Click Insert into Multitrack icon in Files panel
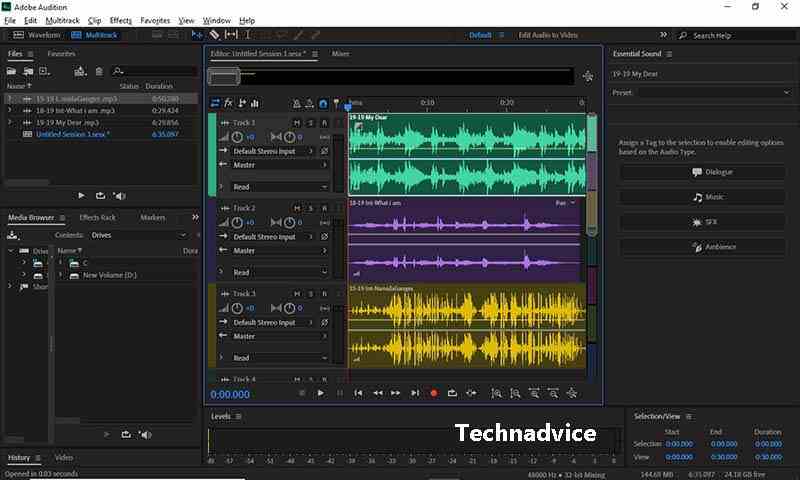 (x=80, y=71)
